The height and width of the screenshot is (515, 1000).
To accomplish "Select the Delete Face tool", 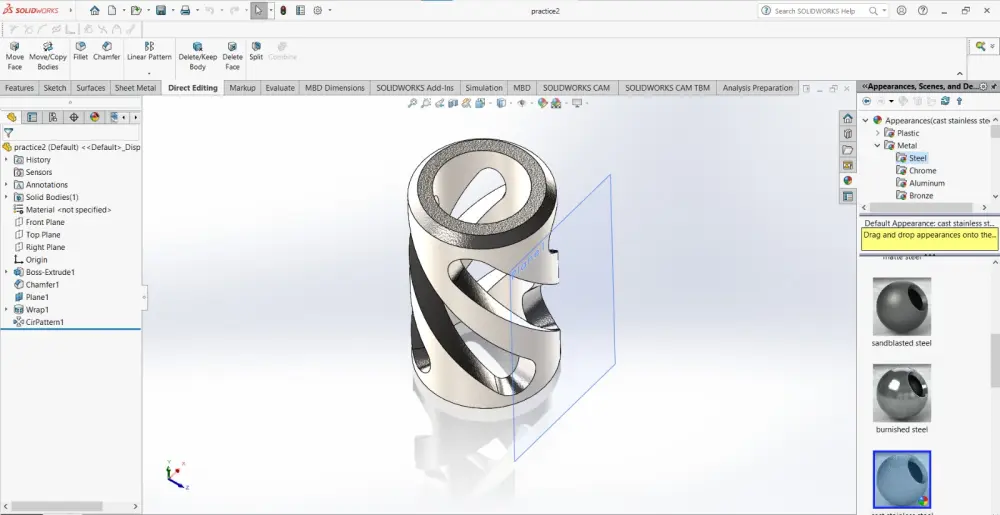I will point(232,56).
